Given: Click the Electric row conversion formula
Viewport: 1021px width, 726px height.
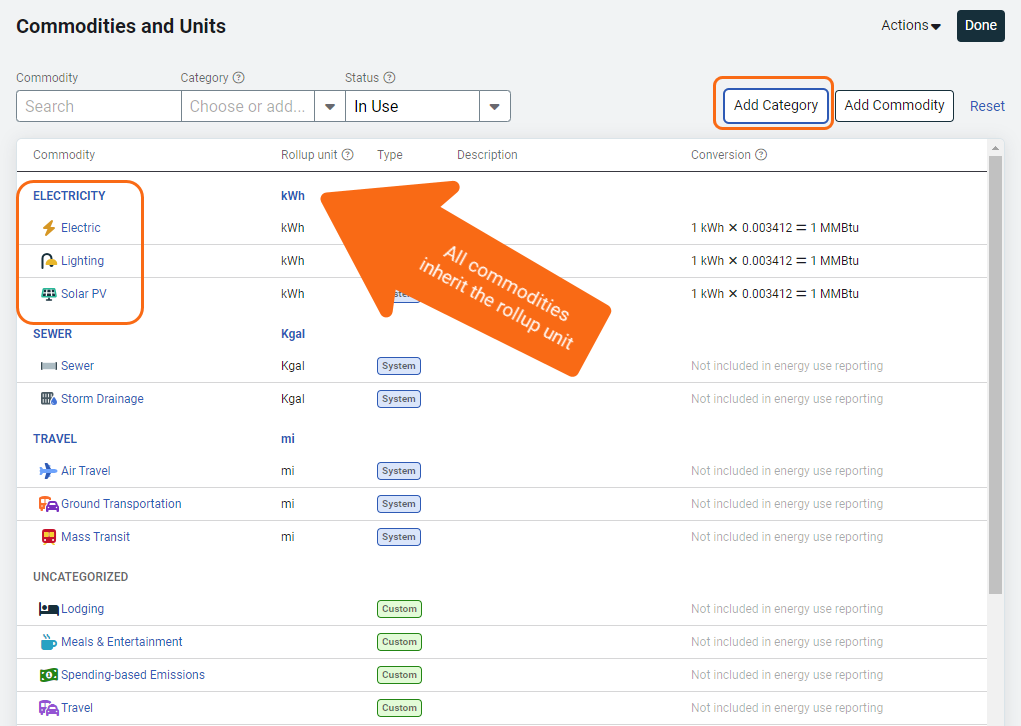Looking at the screenshot, I should click(x=775, y=228).
